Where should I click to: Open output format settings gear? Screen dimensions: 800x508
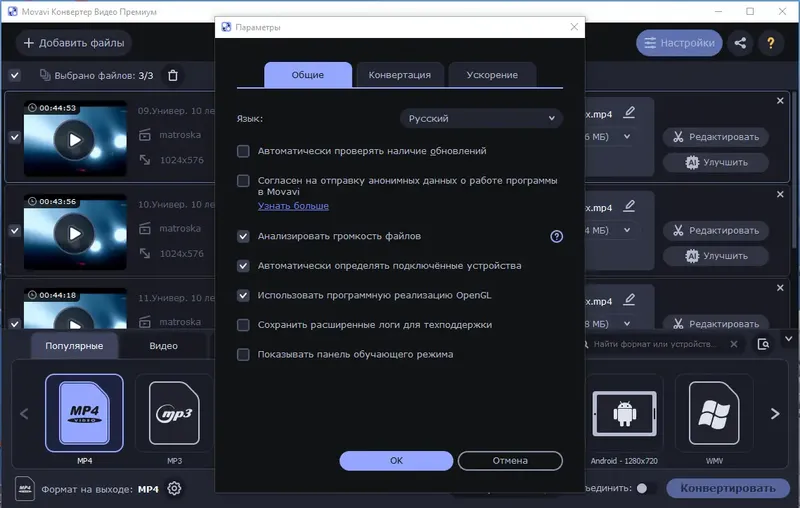pos(174,489)
